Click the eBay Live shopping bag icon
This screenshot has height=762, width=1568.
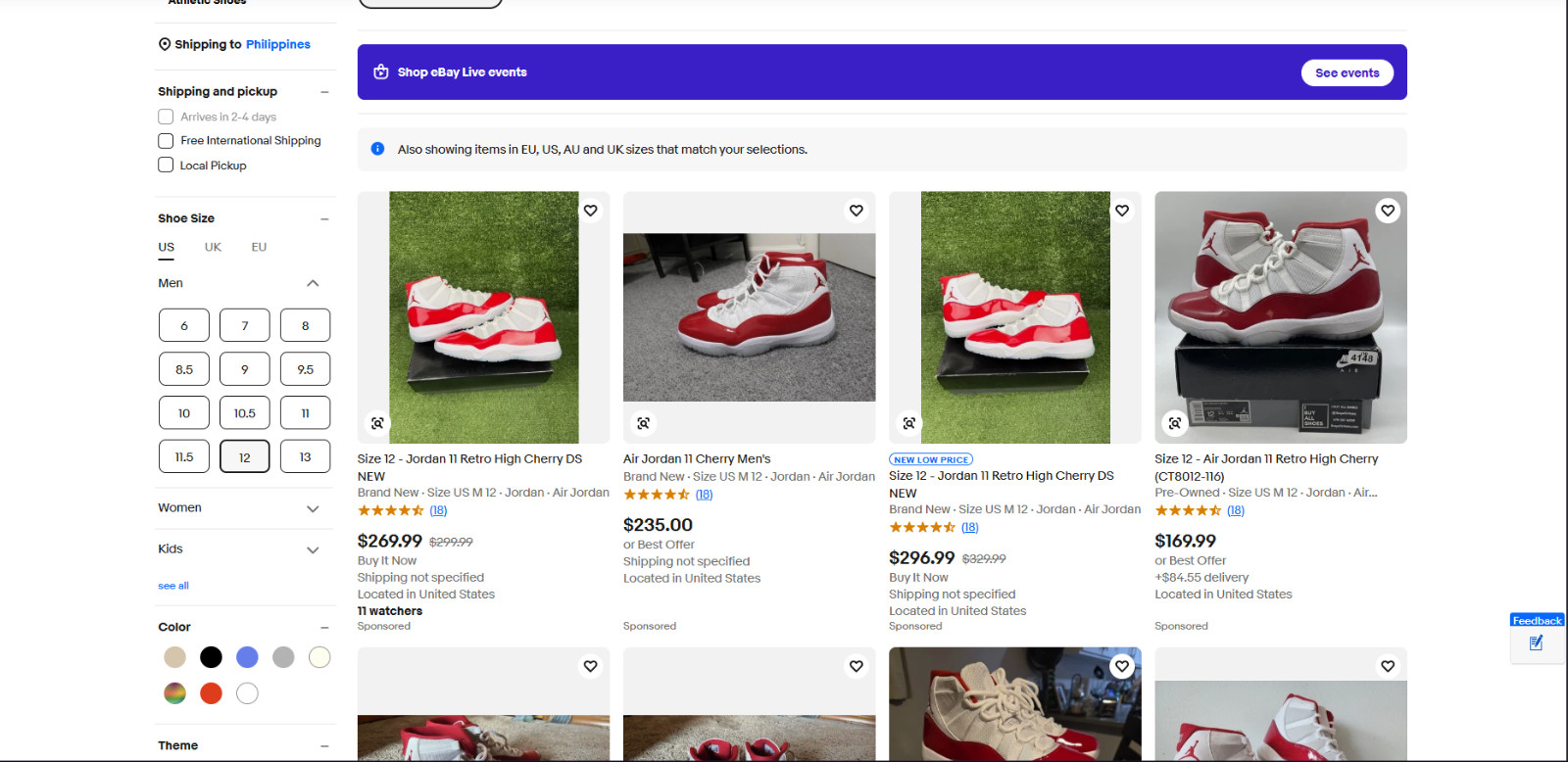click(381, 71)
